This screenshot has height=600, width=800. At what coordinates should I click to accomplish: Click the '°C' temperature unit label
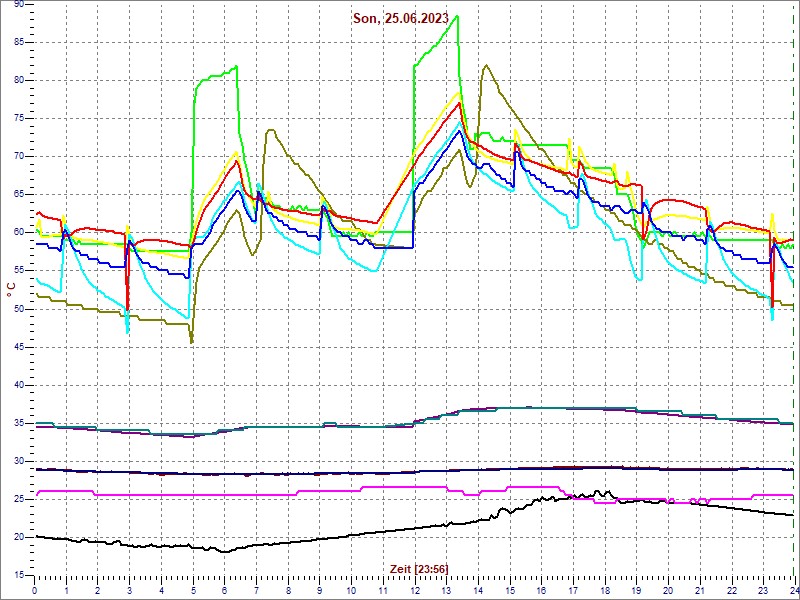[x=11, y=291]
